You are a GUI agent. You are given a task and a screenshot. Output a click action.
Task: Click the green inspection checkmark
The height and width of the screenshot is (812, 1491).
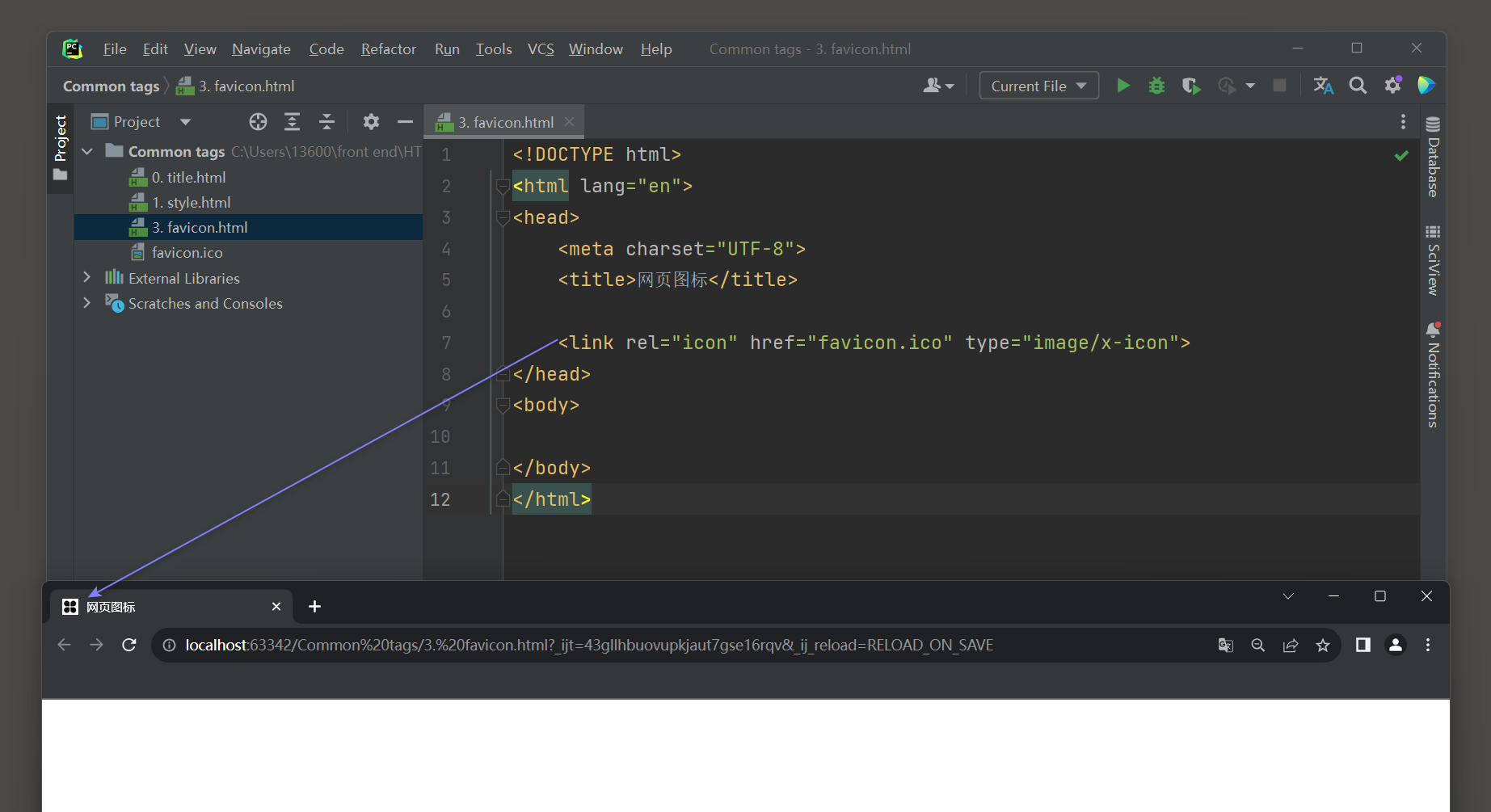[1401, 155]
